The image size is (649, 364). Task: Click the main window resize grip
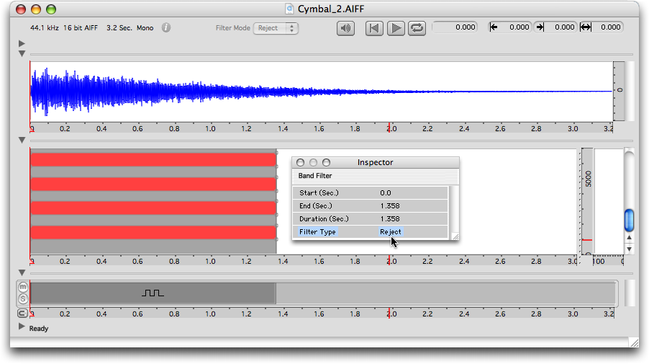pyautogui.click(x=634, y=342)
